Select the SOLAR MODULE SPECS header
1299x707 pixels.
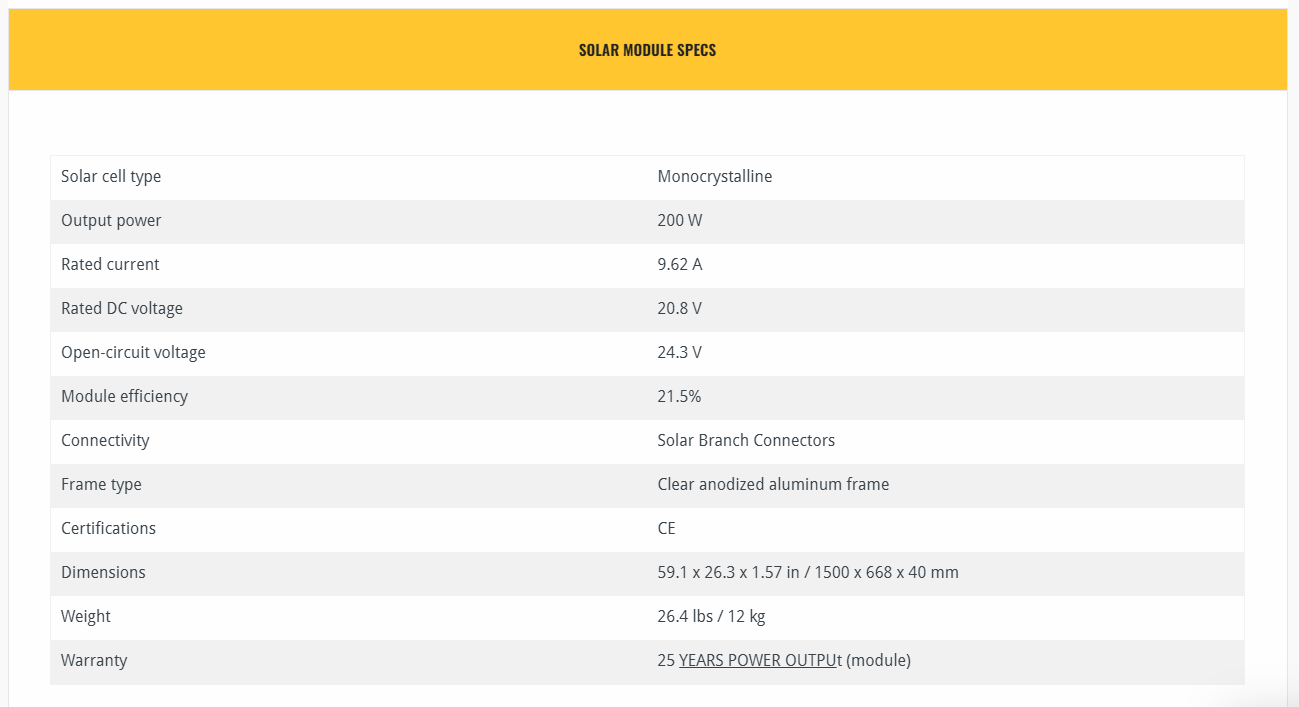click(647, 50)
